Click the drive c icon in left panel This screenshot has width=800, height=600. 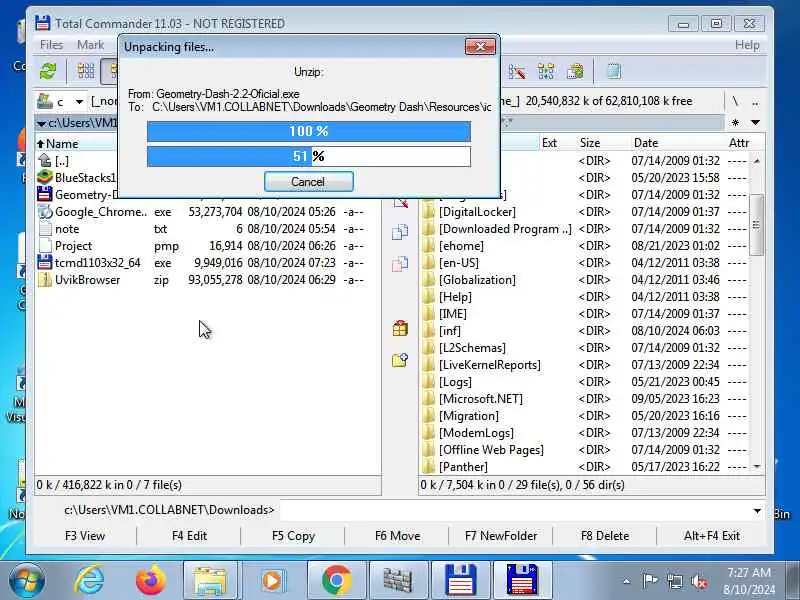tap(45, 102)
